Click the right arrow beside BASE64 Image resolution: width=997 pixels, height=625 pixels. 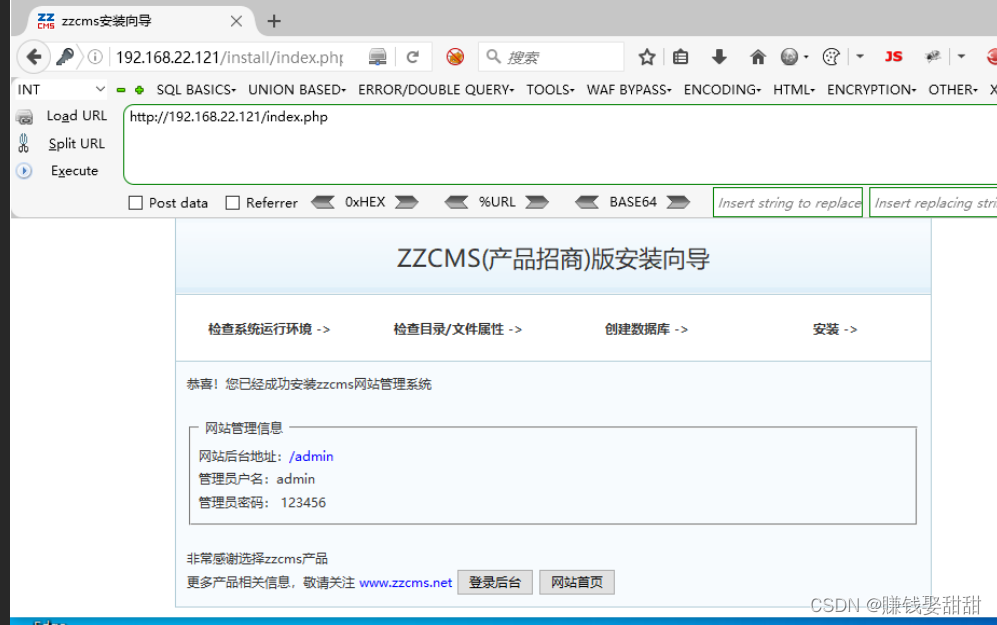pyautogui.click(x=678, y=202)
